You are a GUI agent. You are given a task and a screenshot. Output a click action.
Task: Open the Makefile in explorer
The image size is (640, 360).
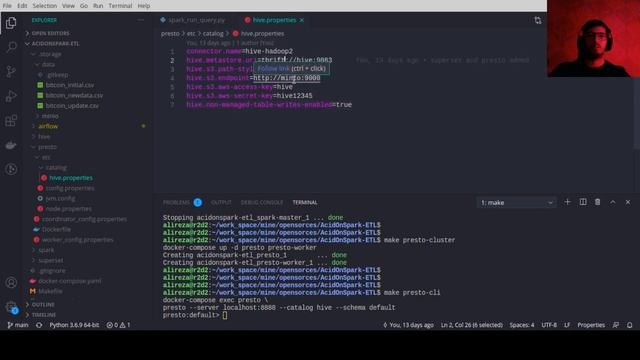pos(50,291)
